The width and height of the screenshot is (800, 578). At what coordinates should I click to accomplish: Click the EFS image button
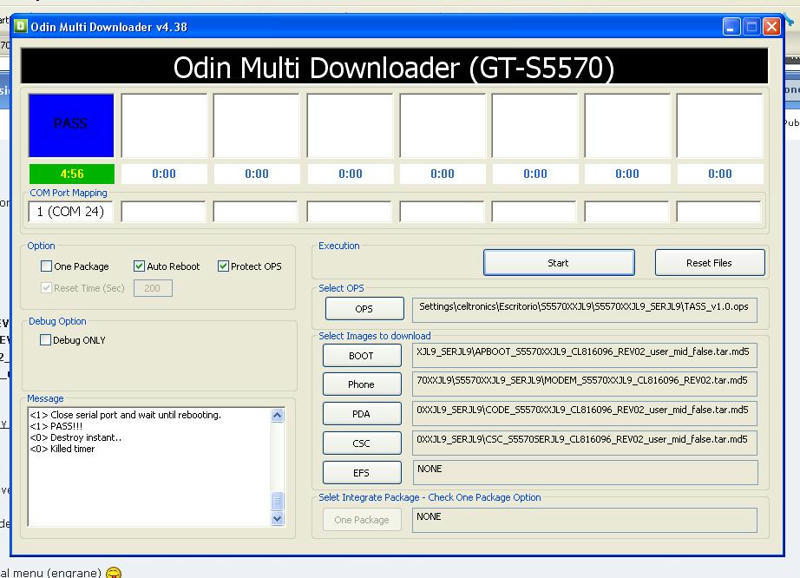coord(362,472)
